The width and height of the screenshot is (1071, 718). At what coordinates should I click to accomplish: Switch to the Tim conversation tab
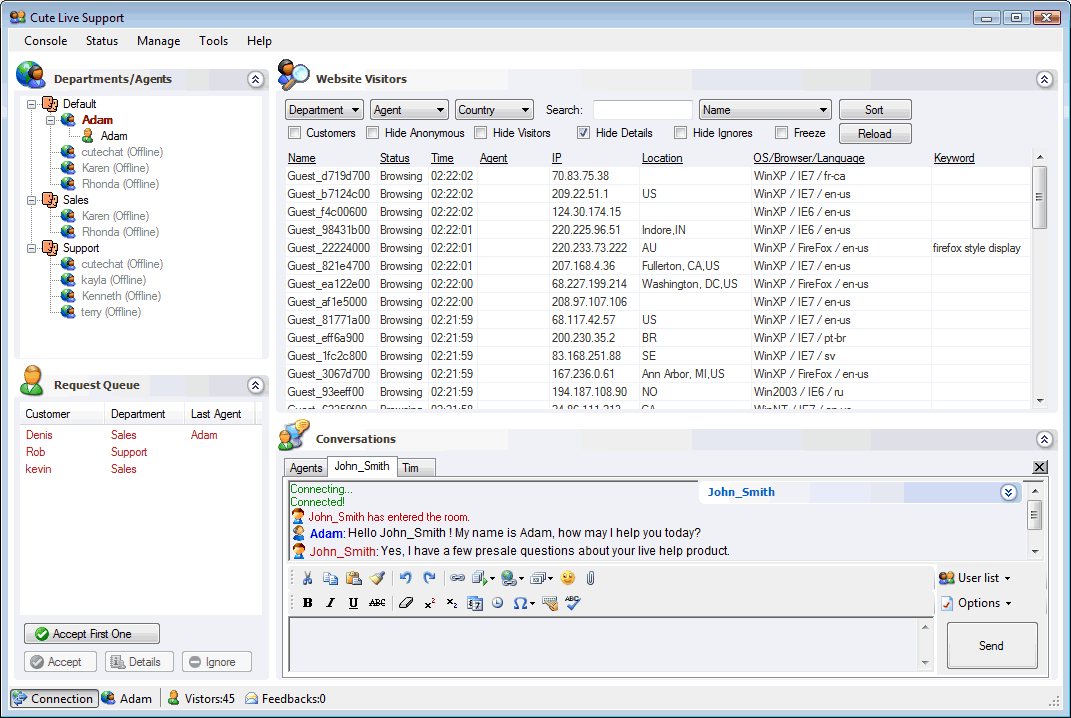[415, 468]
